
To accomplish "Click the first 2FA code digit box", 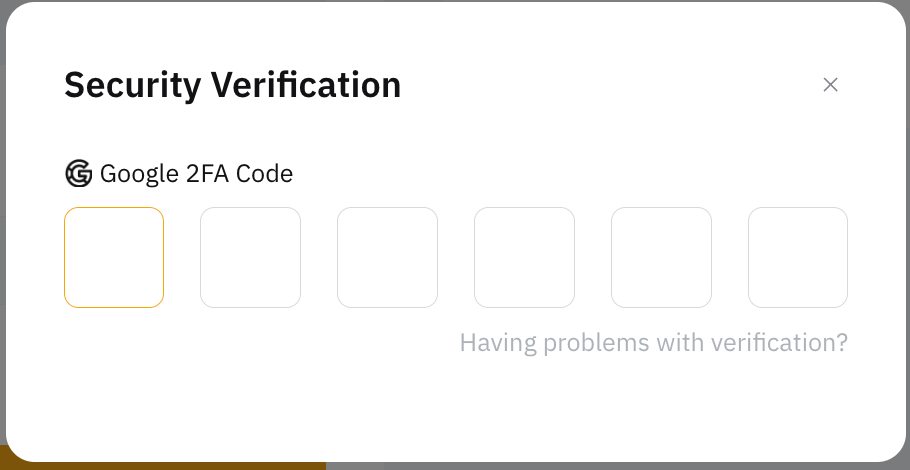I will (114, 257).
